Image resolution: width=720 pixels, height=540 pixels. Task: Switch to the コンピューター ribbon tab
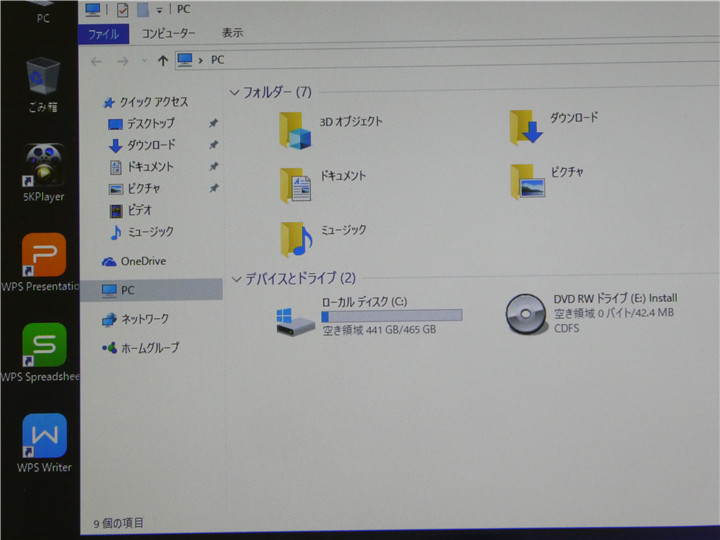pos(168,33)
